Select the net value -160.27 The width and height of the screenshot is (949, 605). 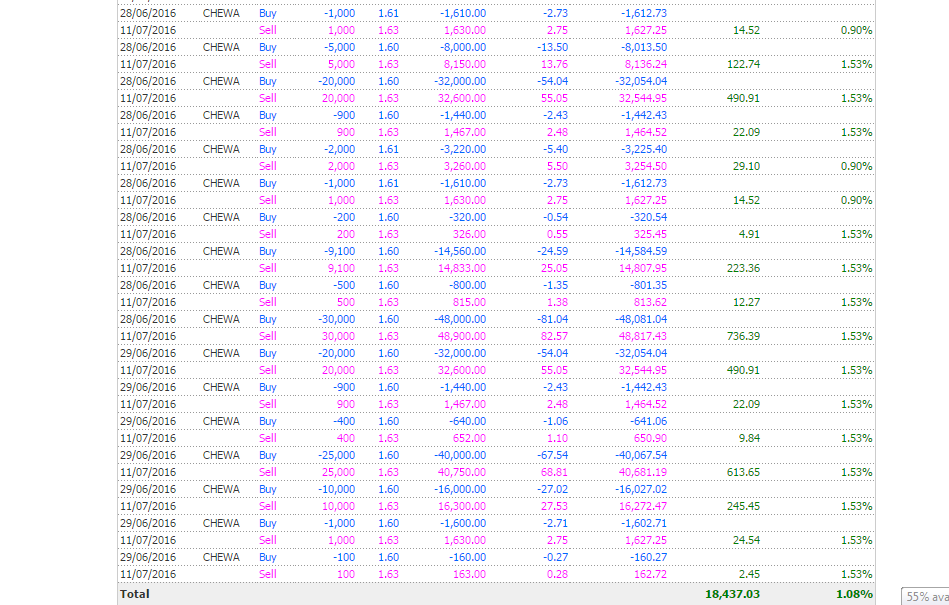click(x=648, y=555)
